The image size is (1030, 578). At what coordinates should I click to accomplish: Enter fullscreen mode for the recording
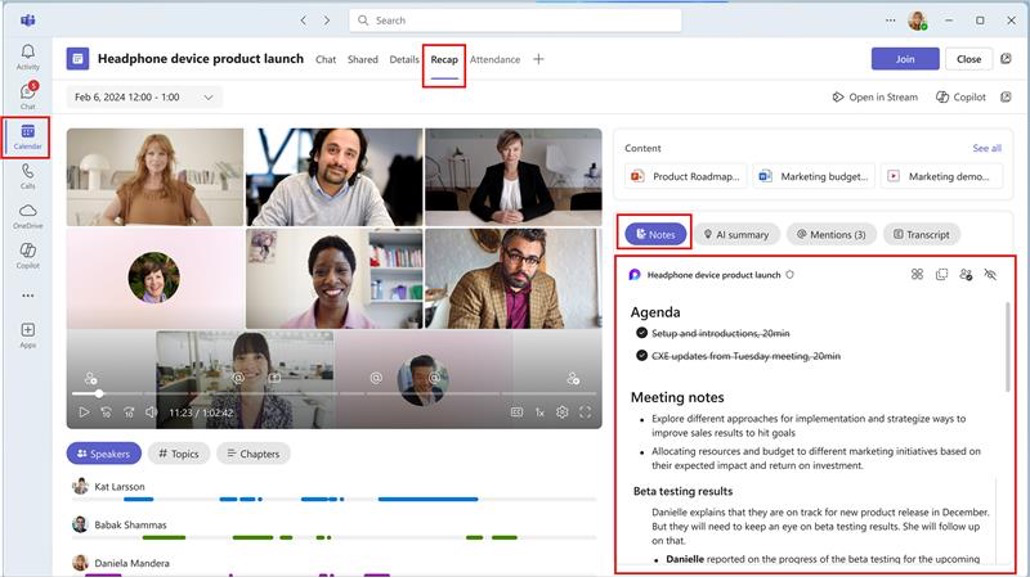[x=585, y=412]
